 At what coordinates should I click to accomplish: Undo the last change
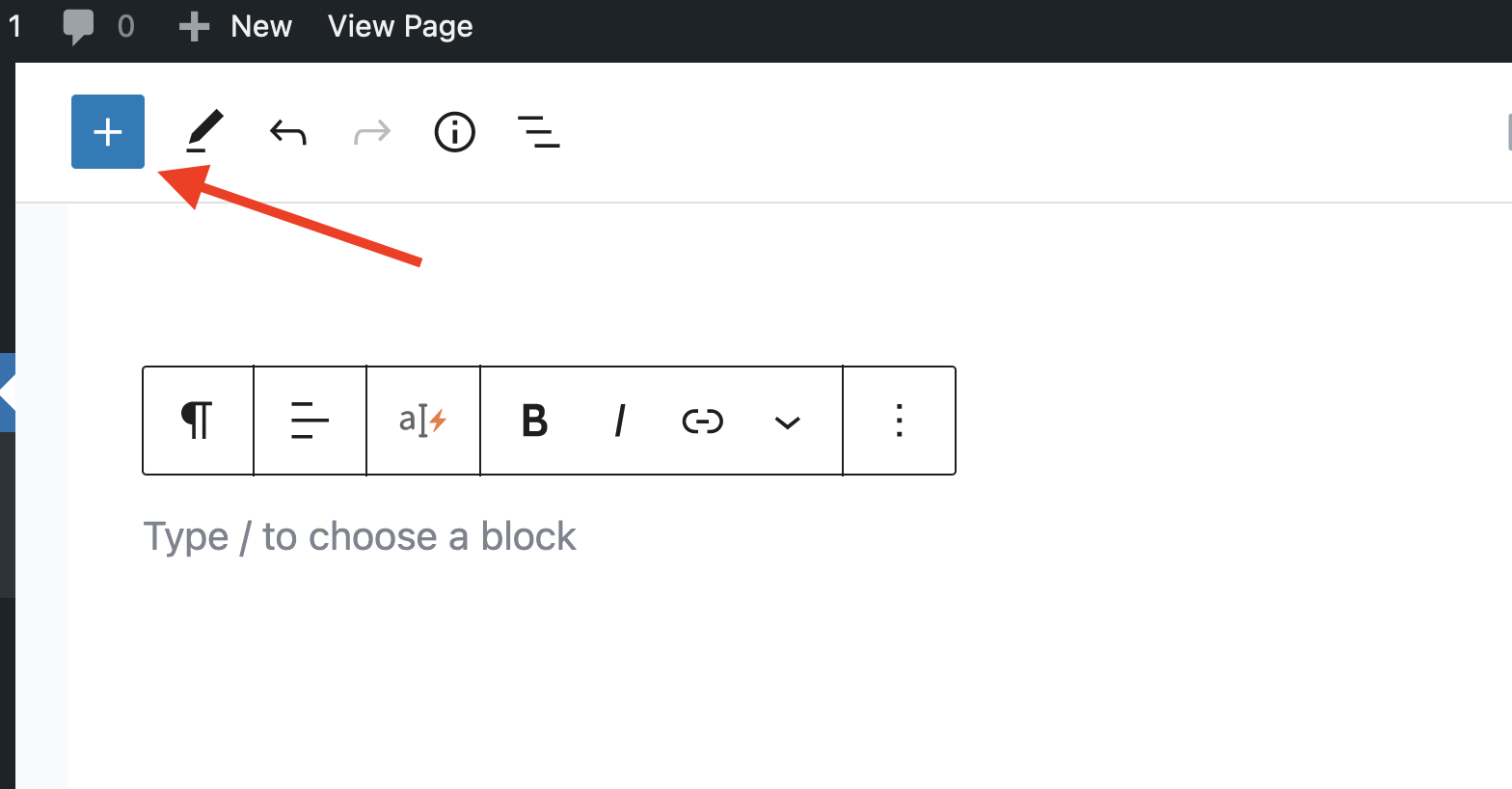pyautogui.click(x=288, y=132)
